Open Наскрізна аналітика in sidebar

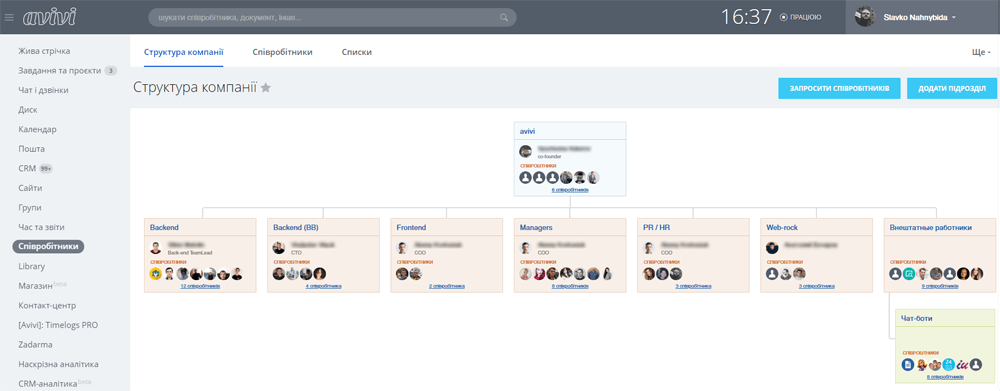(x=59, y=364)
